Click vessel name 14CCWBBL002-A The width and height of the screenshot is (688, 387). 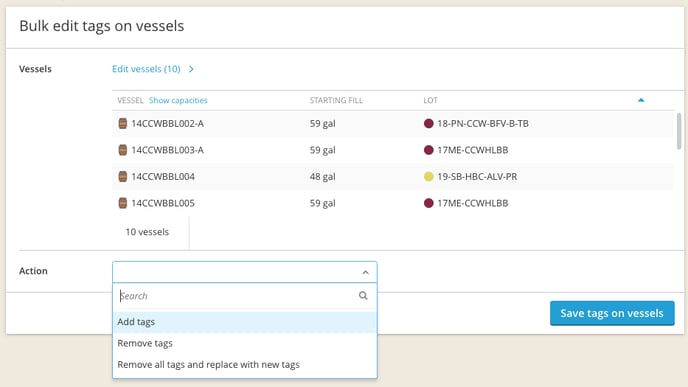(x=168, y=124)
